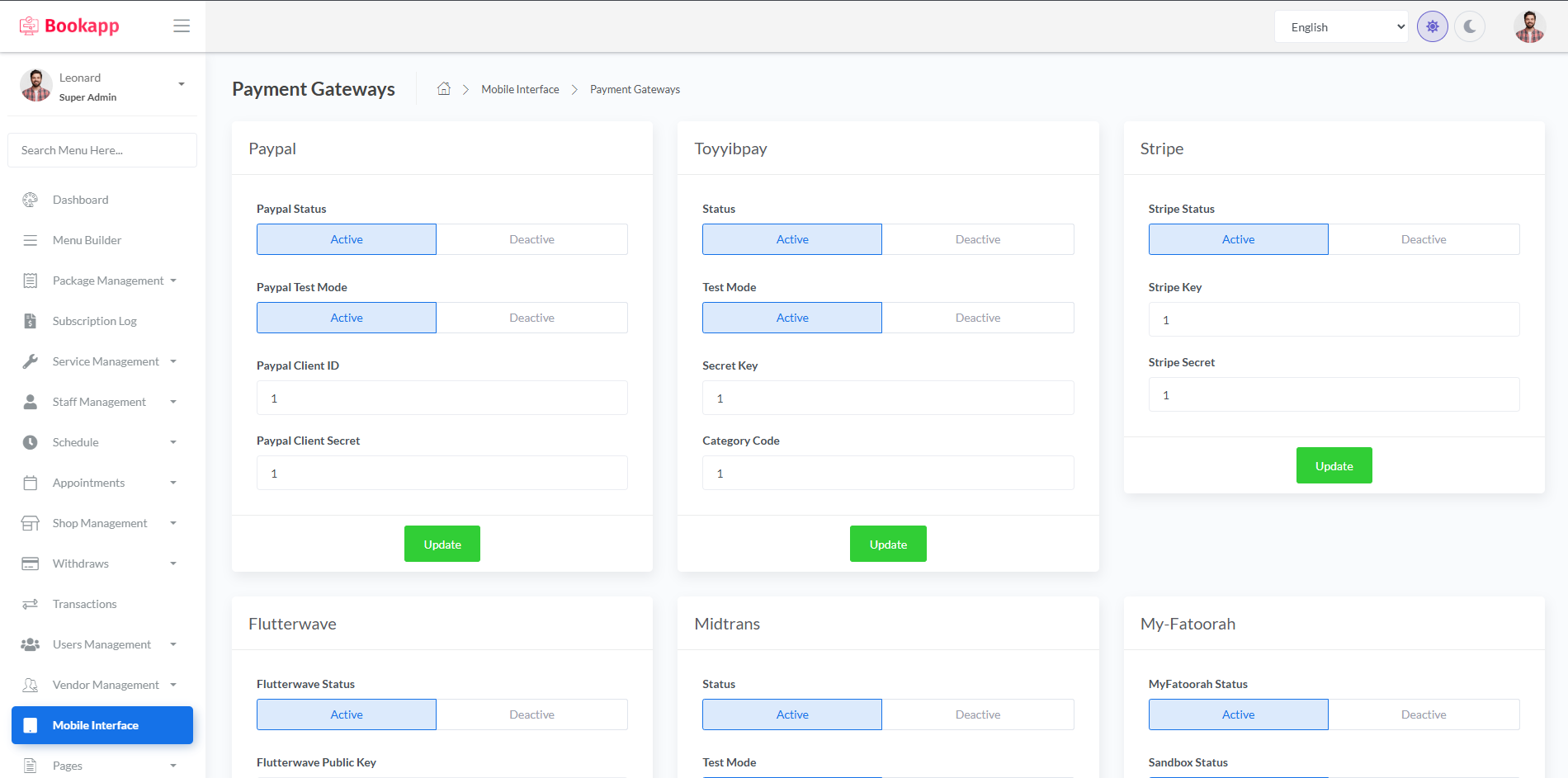Image resolution: width=1568 pixels, height=778 pixels.
Task: Open the English language dropdown
Action: click(x=1340, y=26)
